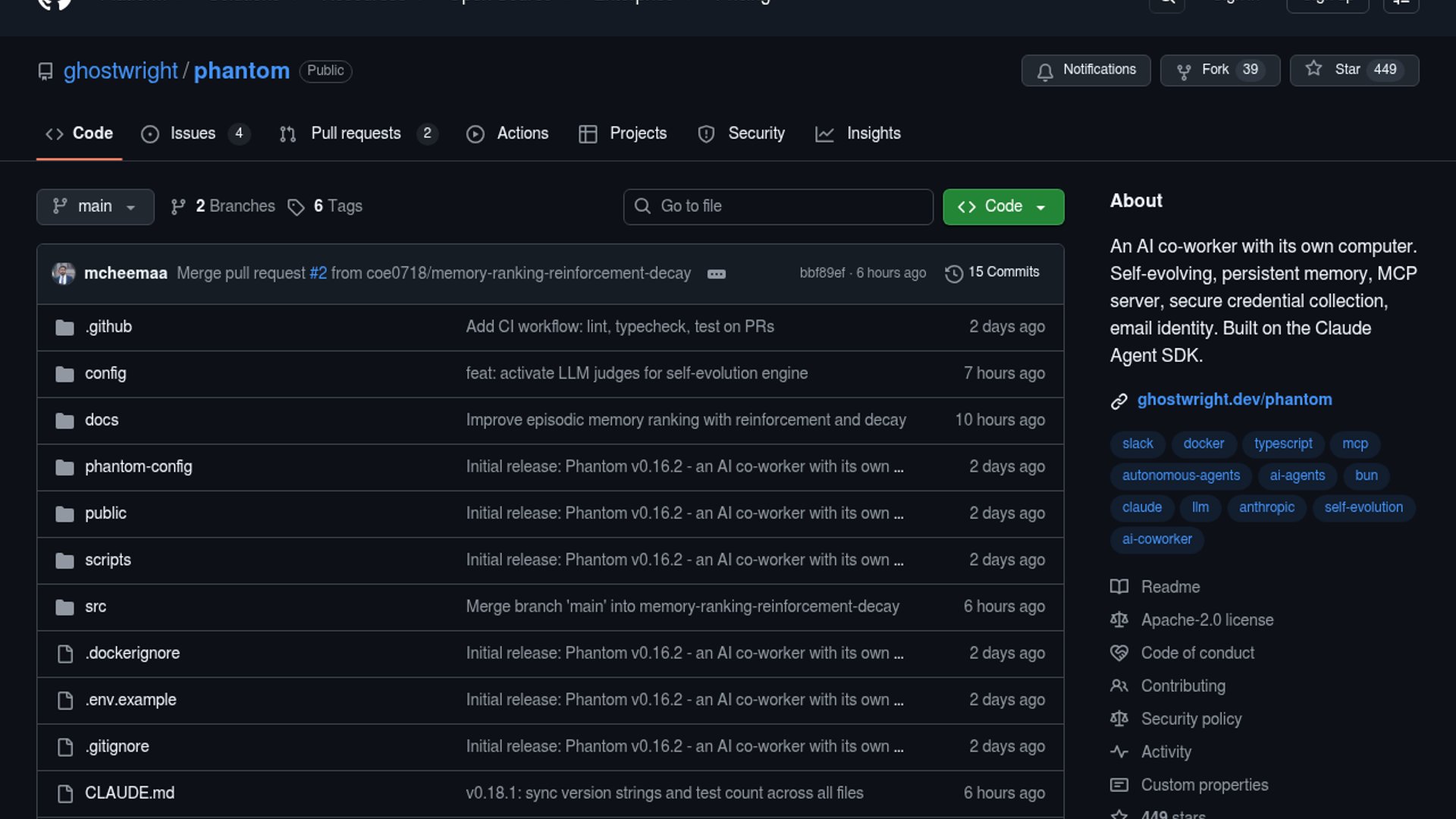This screenshot has height=819, width=1456.
Task: Open ghostwright.dev/phantom website link
Action: (x=1234, y=400)
